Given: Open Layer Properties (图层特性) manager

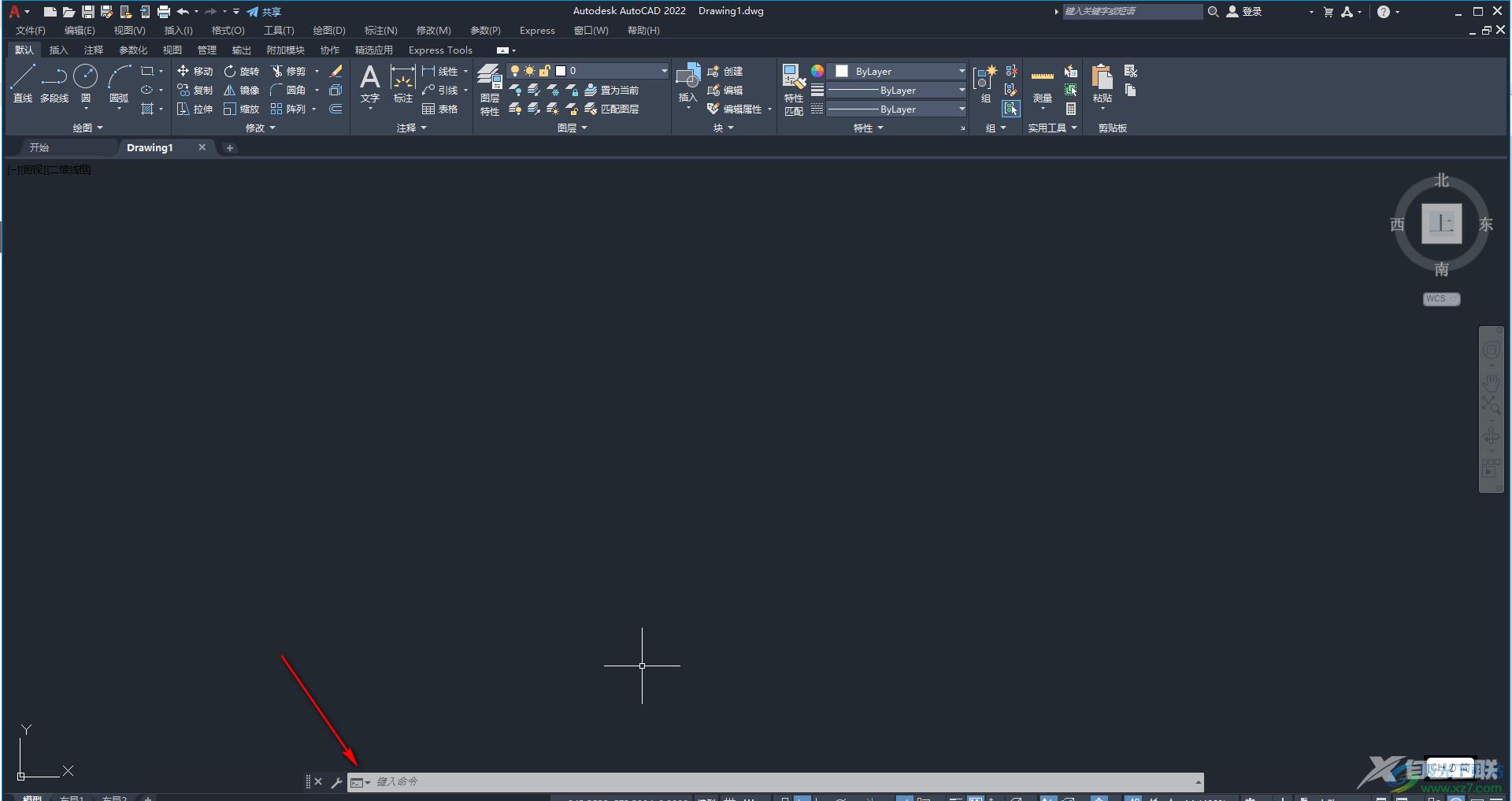Looking at the screenshot, I should tap(489, 90).
